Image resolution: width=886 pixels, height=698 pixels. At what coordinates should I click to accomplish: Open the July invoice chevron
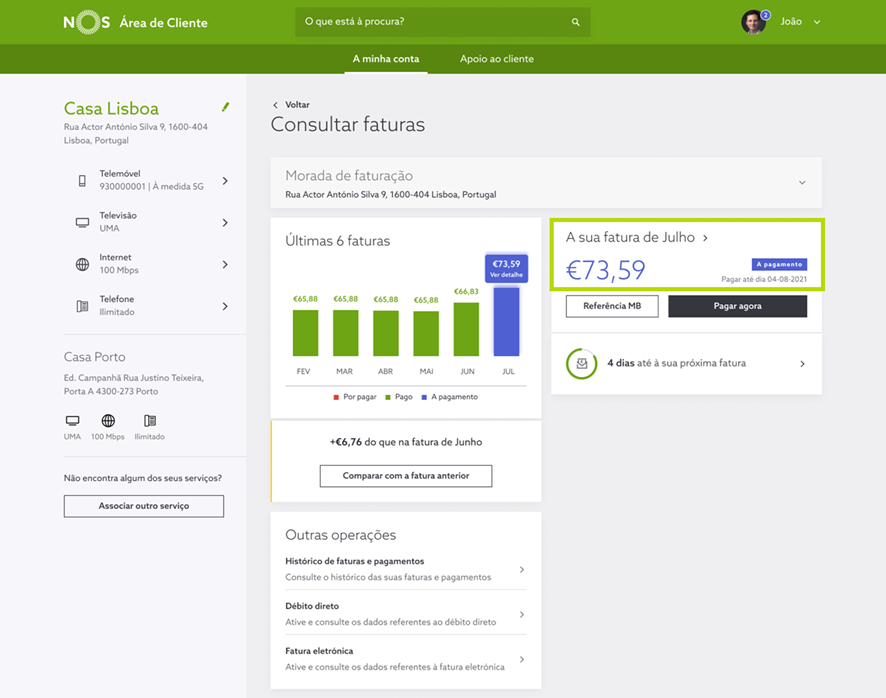(705, 238)
